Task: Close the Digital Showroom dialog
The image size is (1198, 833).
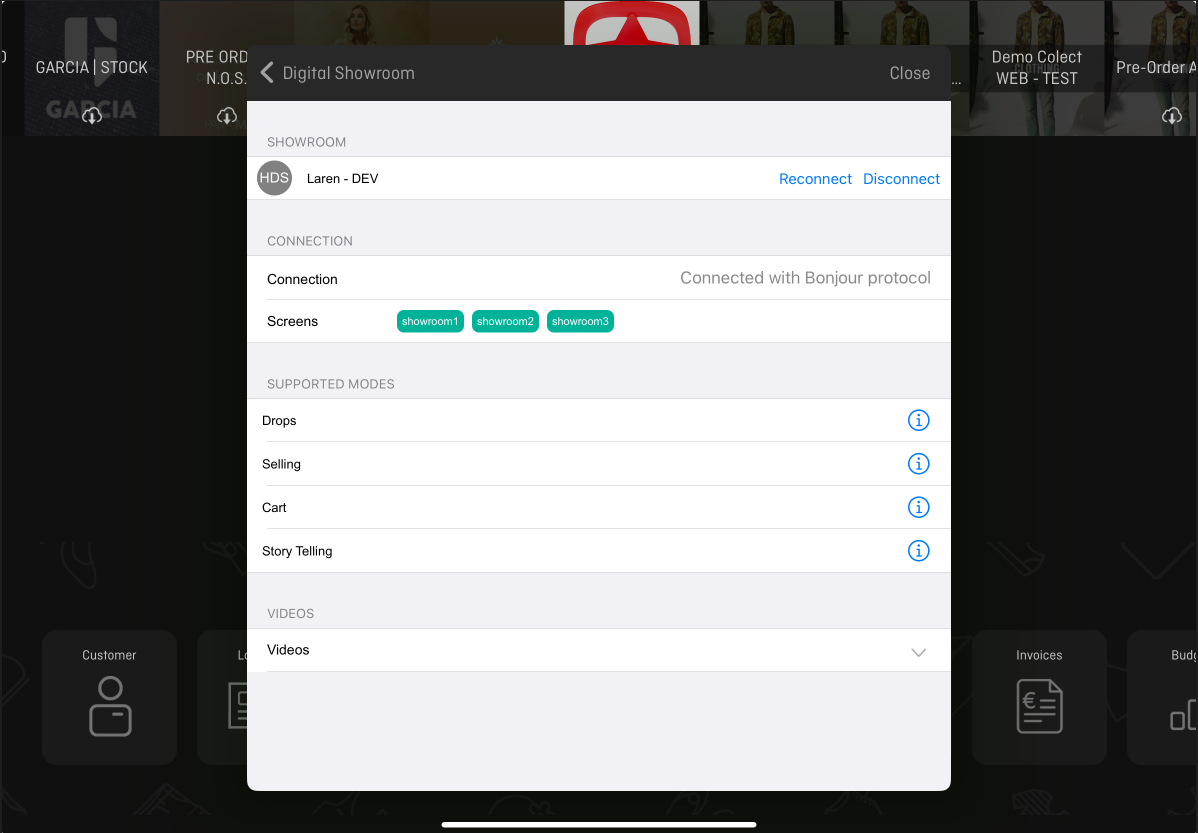Action: (x=909, y=73)
